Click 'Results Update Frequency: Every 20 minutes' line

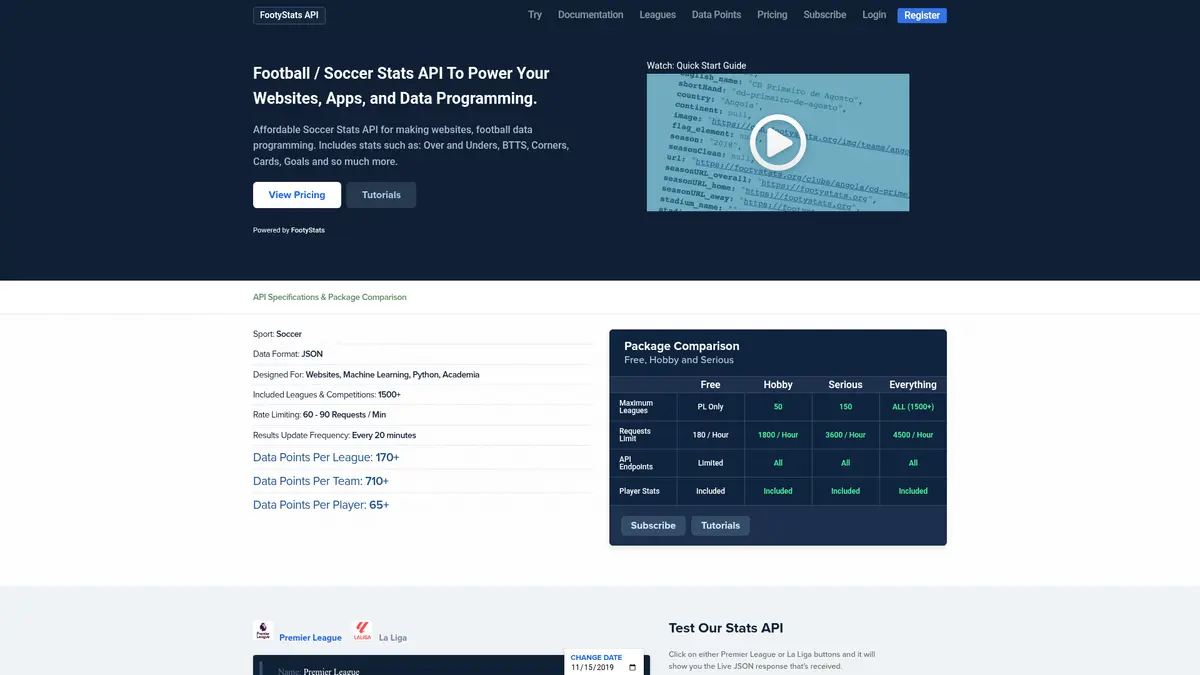click(x=334, y=435)
